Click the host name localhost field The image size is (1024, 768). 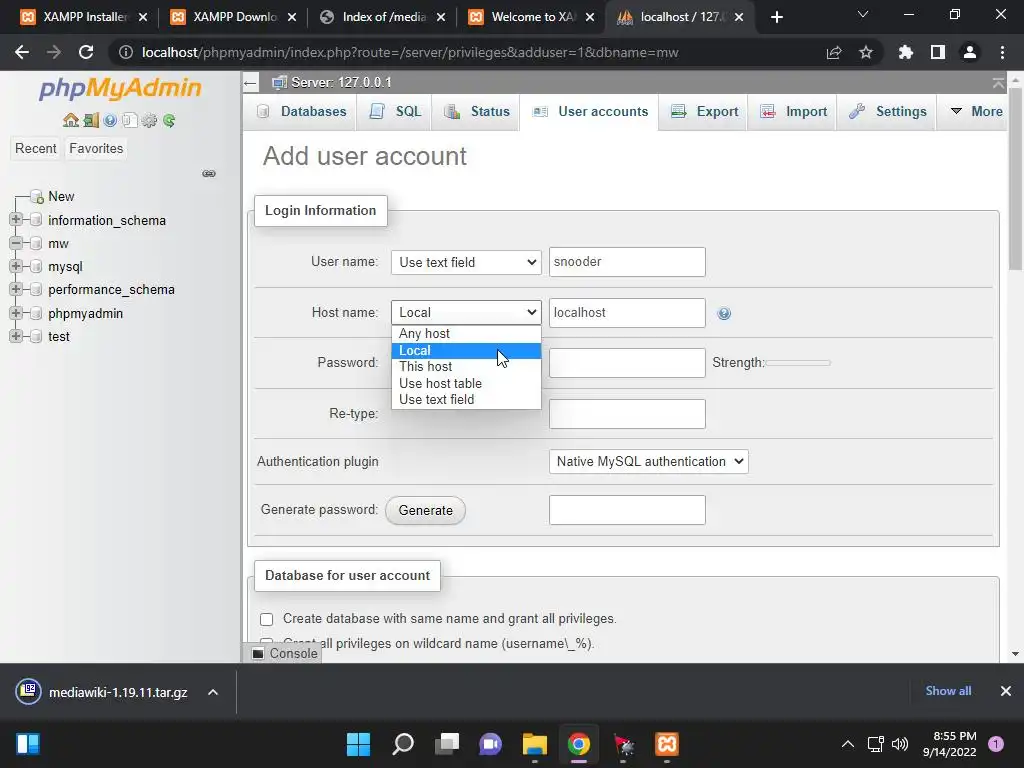(627, 313)
